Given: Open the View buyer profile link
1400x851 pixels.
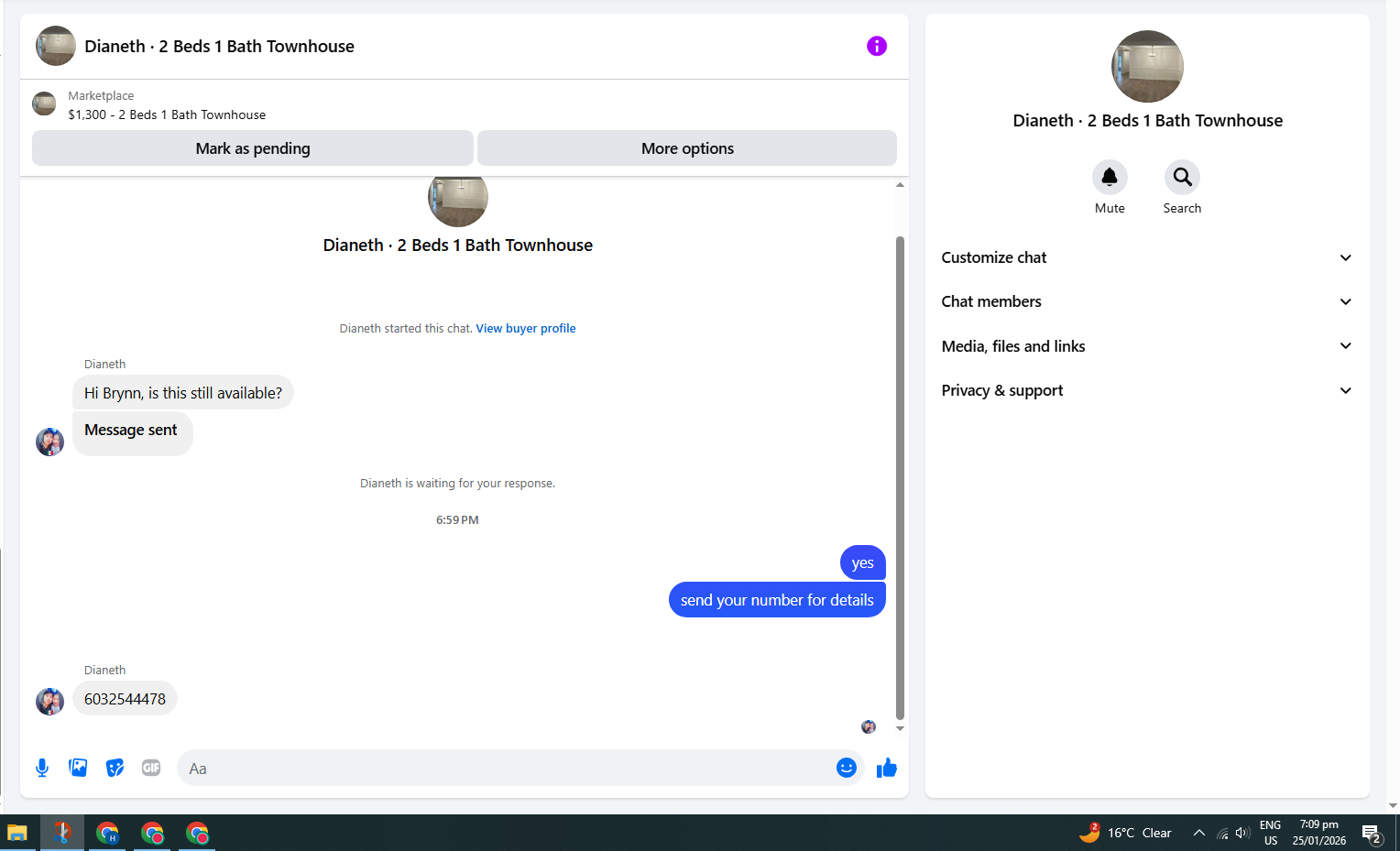Looking at the screenshot, I should pyautogui.click(x=526, y=328).
